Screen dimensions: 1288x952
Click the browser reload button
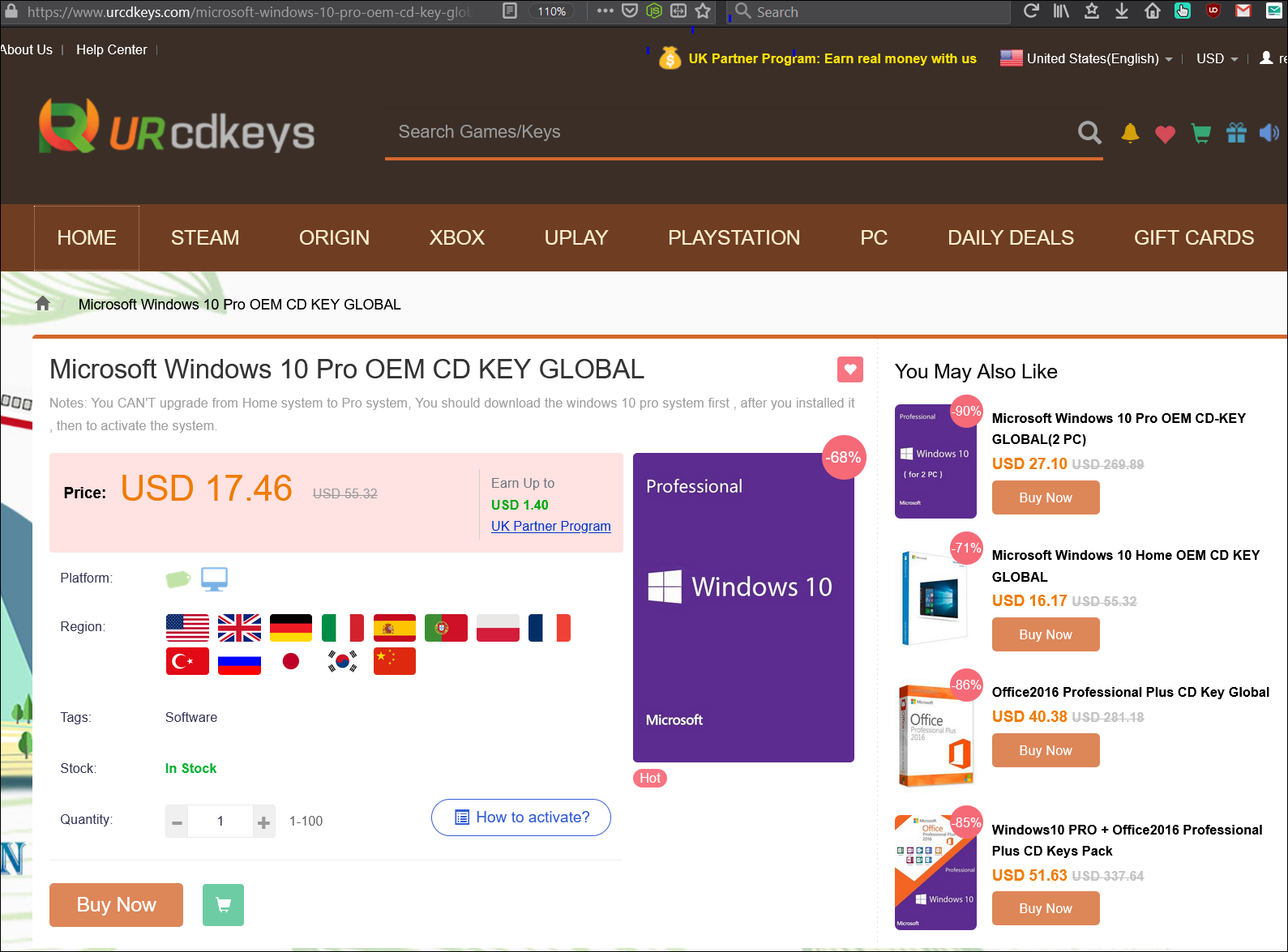[1031, 11]
